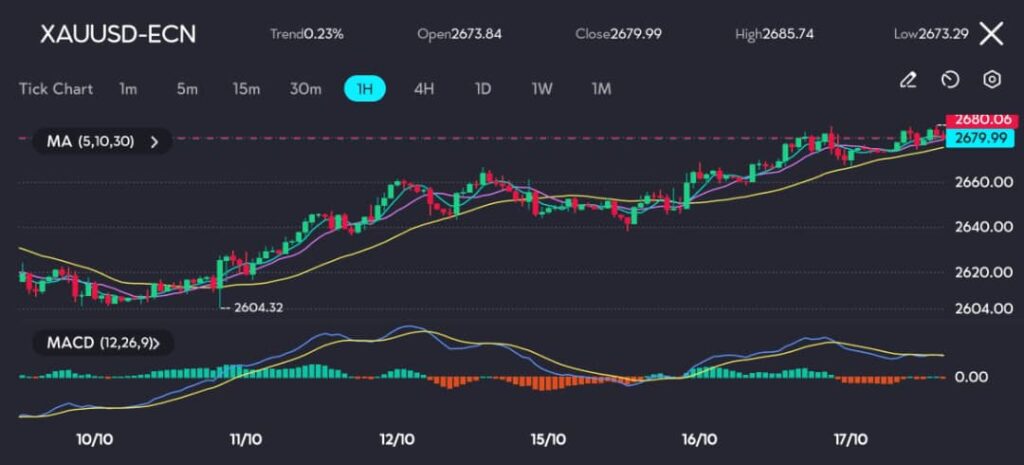1024x465 pixels.
Task: Close the XAUUSD-ECN chart with X
Action: coord(990,34)
